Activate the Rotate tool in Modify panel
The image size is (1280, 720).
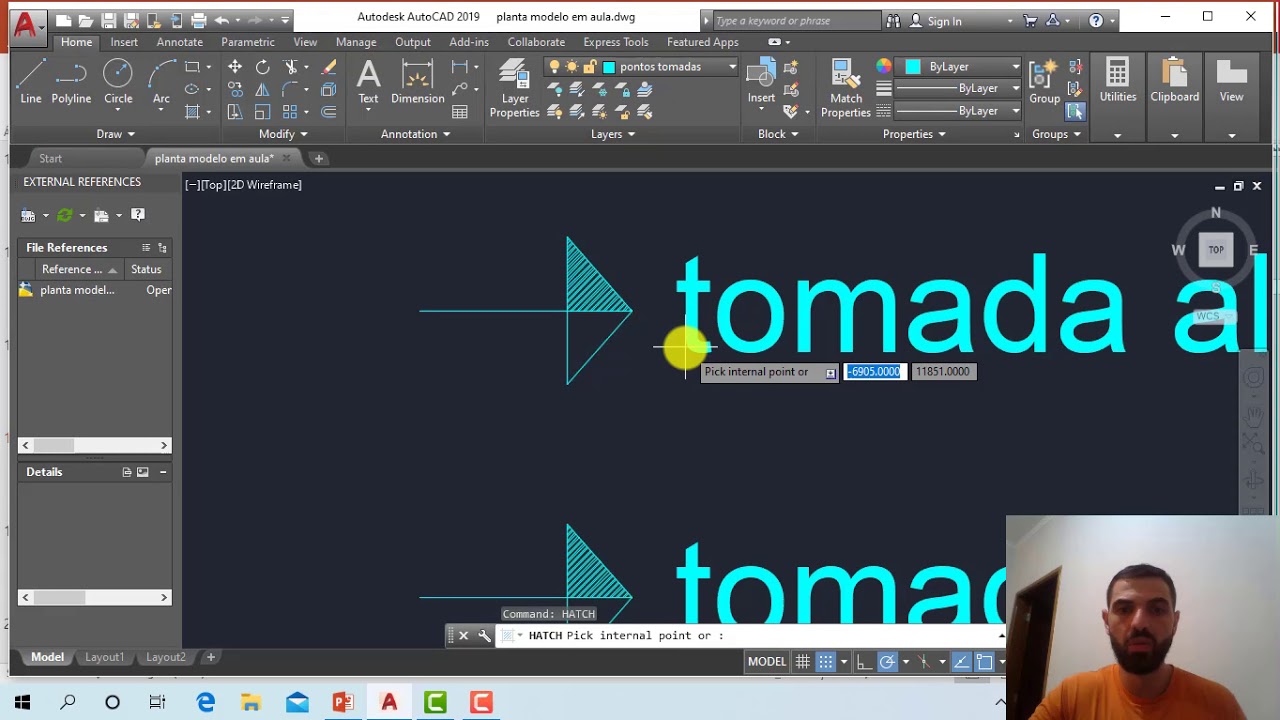[262, 67]
